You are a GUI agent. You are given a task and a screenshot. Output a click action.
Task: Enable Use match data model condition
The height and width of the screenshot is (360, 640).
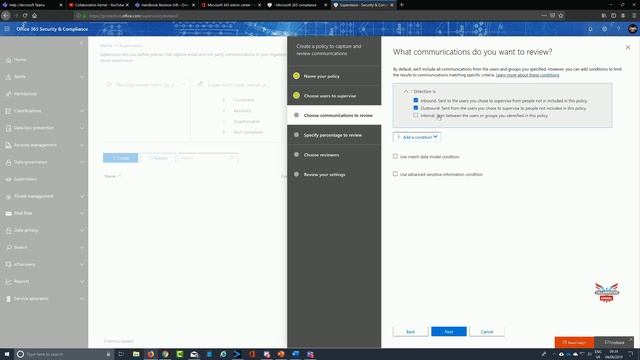point(395,156)
